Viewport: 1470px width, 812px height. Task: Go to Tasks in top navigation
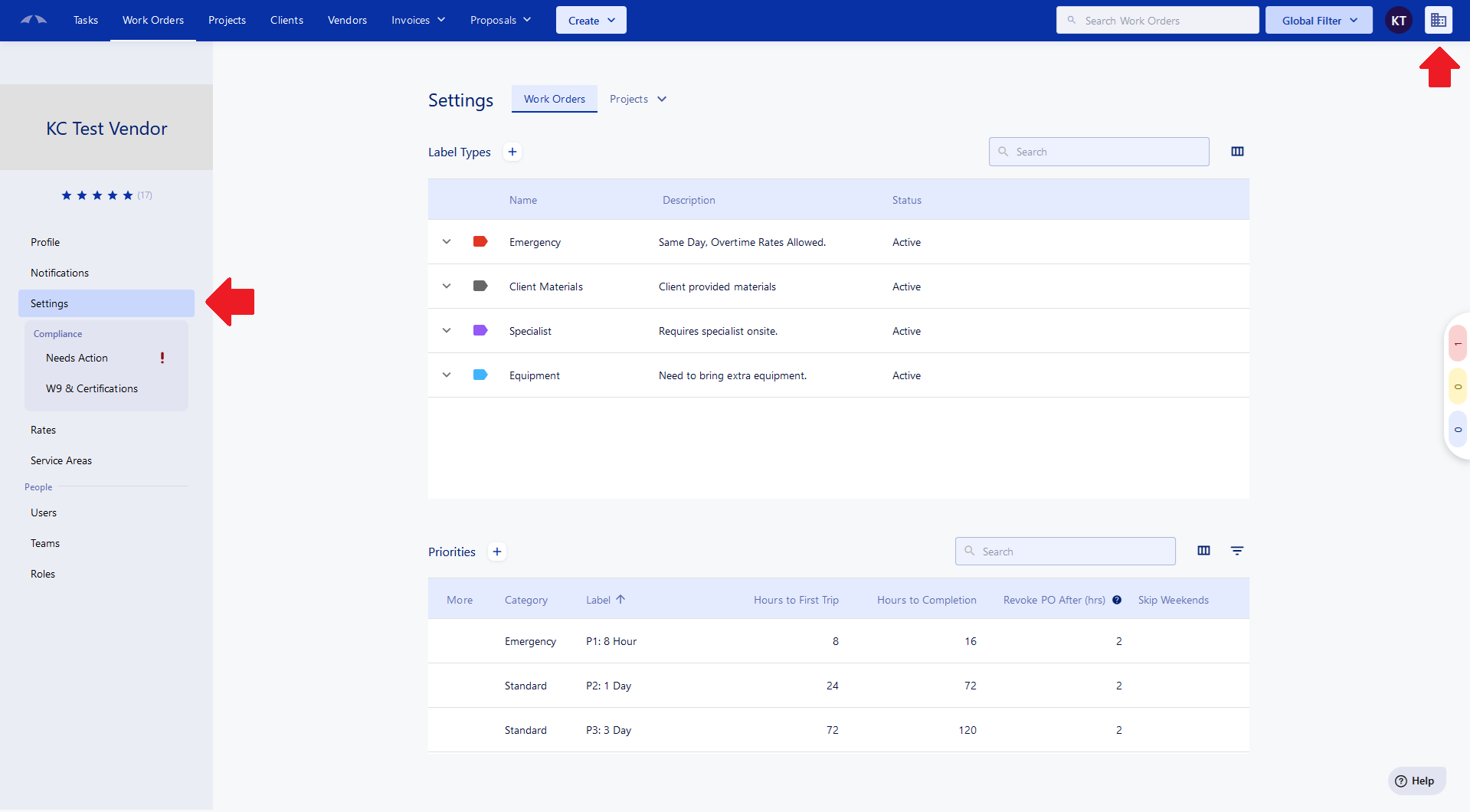[86, 21]
